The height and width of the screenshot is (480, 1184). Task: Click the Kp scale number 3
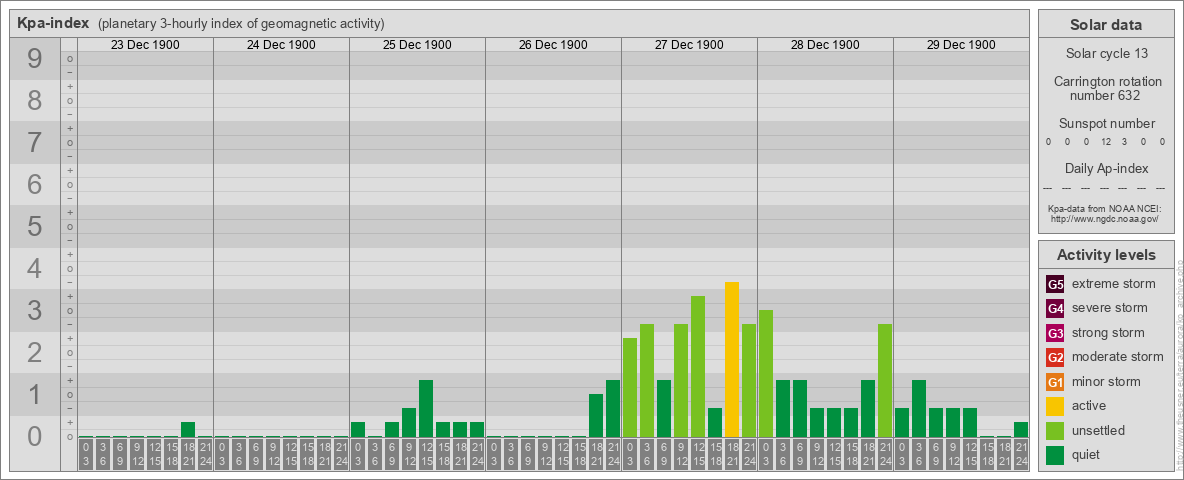(34, 310)
